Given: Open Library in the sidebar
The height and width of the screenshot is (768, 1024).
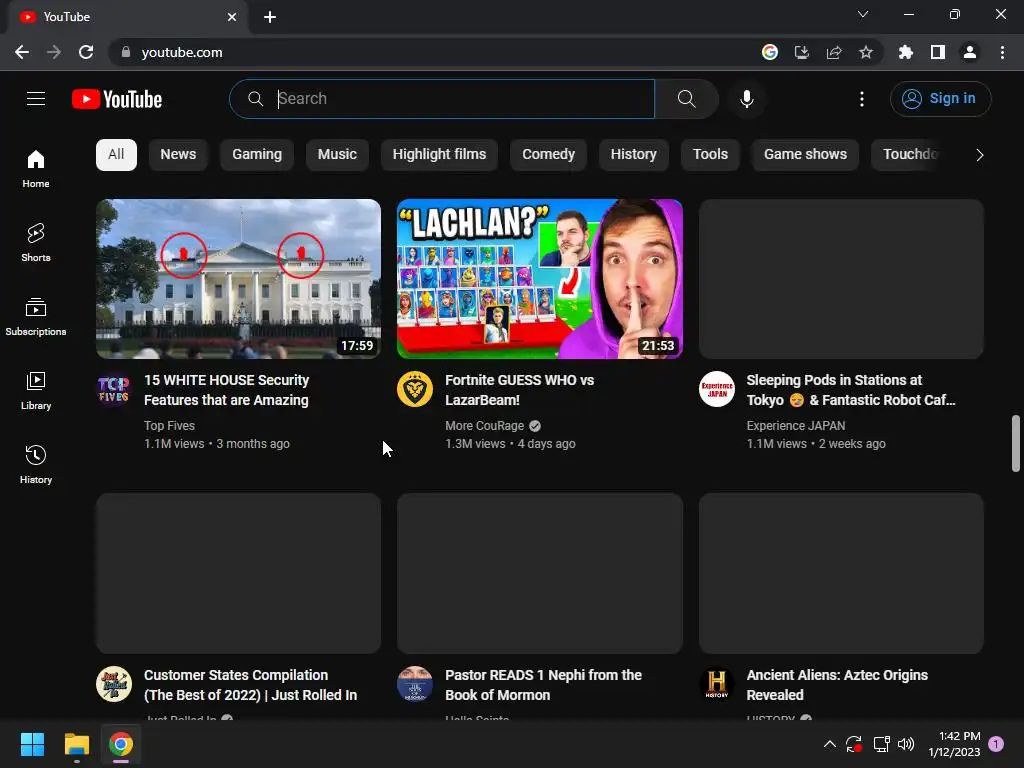Looking at the screenshot, I should click(x=36, y=391).
